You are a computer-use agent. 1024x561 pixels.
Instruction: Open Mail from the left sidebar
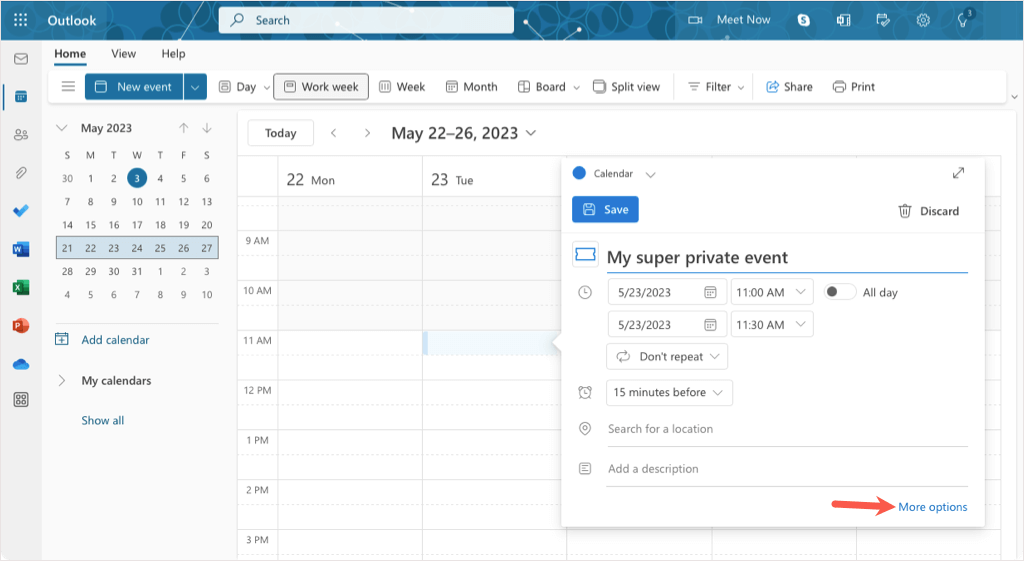pyautogui.click(x=20, y=59)
